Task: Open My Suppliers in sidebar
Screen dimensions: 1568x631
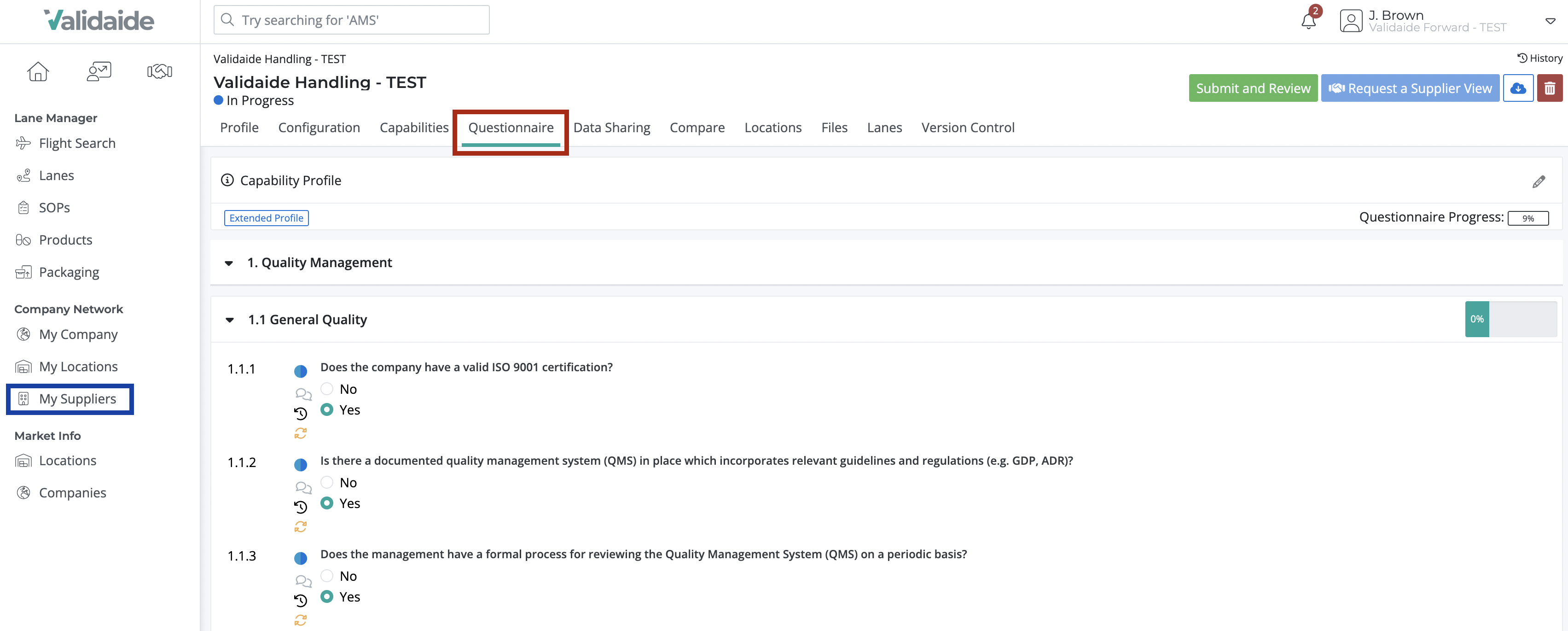Action: click(77, 399)
